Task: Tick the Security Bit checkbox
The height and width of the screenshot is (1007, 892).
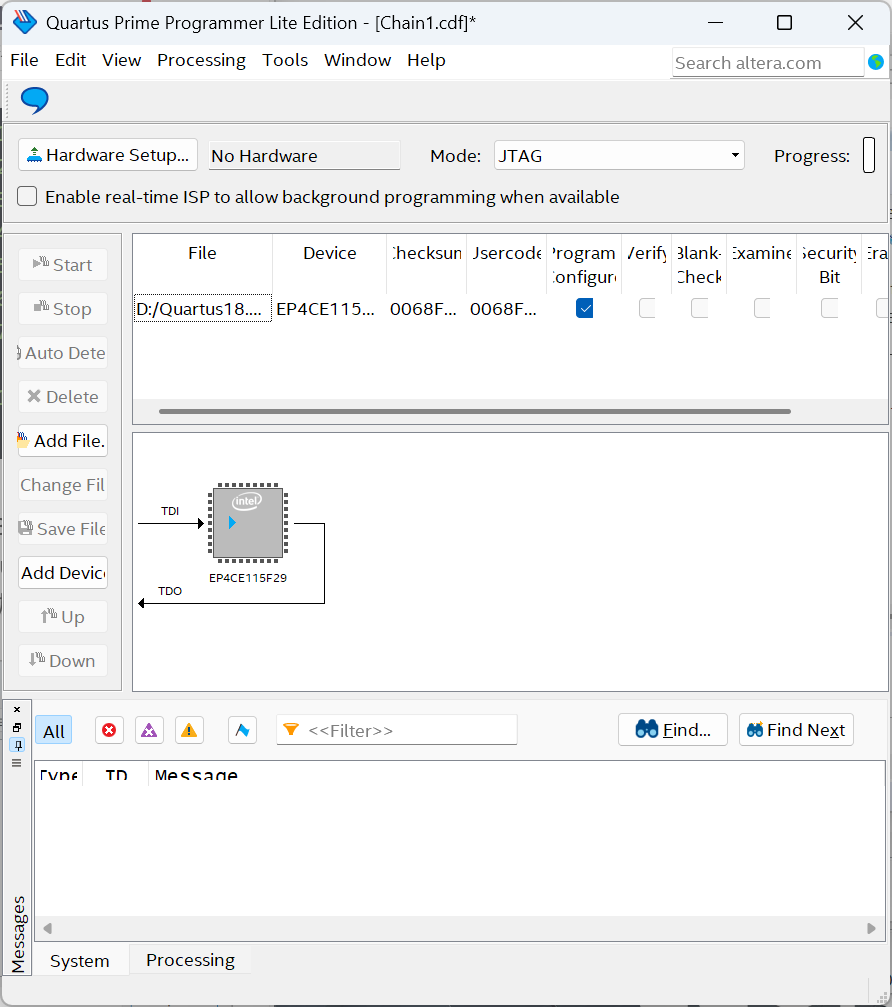Action: point(829,308)
